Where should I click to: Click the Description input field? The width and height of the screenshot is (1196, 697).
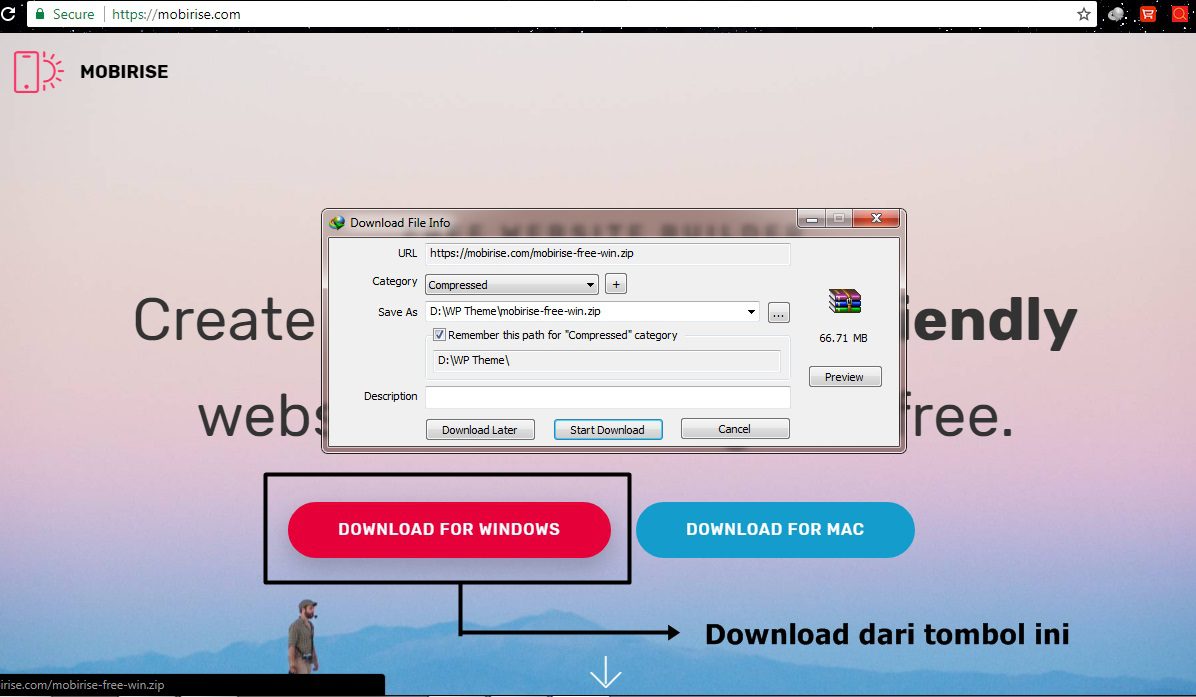click(607, 397)
